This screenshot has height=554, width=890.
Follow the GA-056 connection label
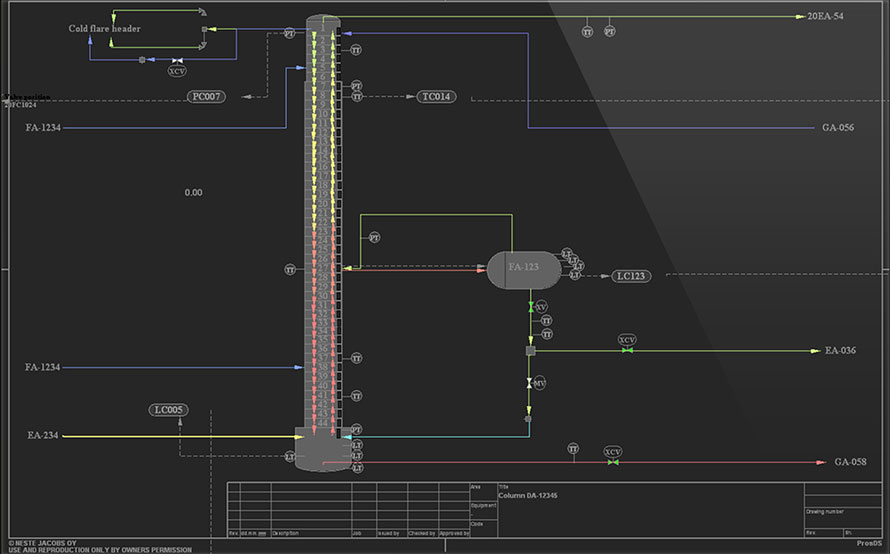(837, 128)
